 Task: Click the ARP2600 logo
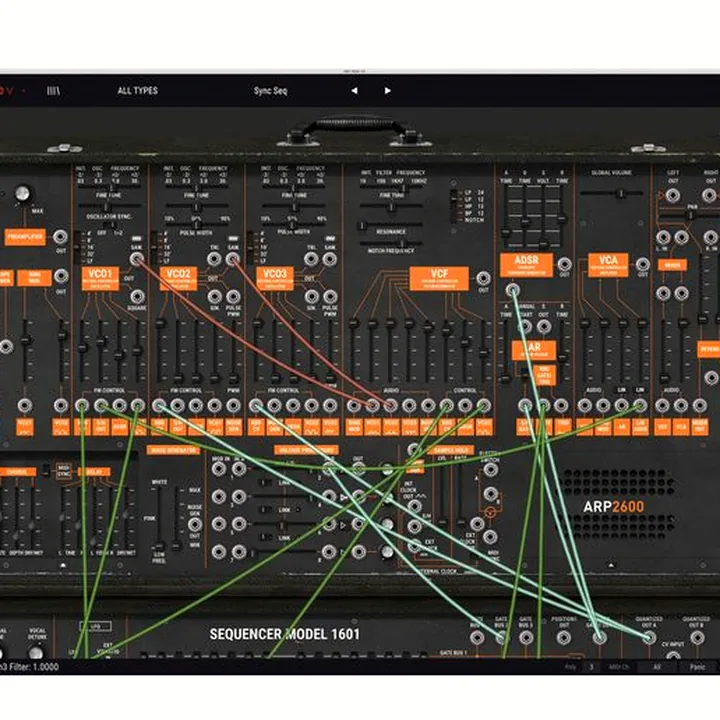point(613,507)
